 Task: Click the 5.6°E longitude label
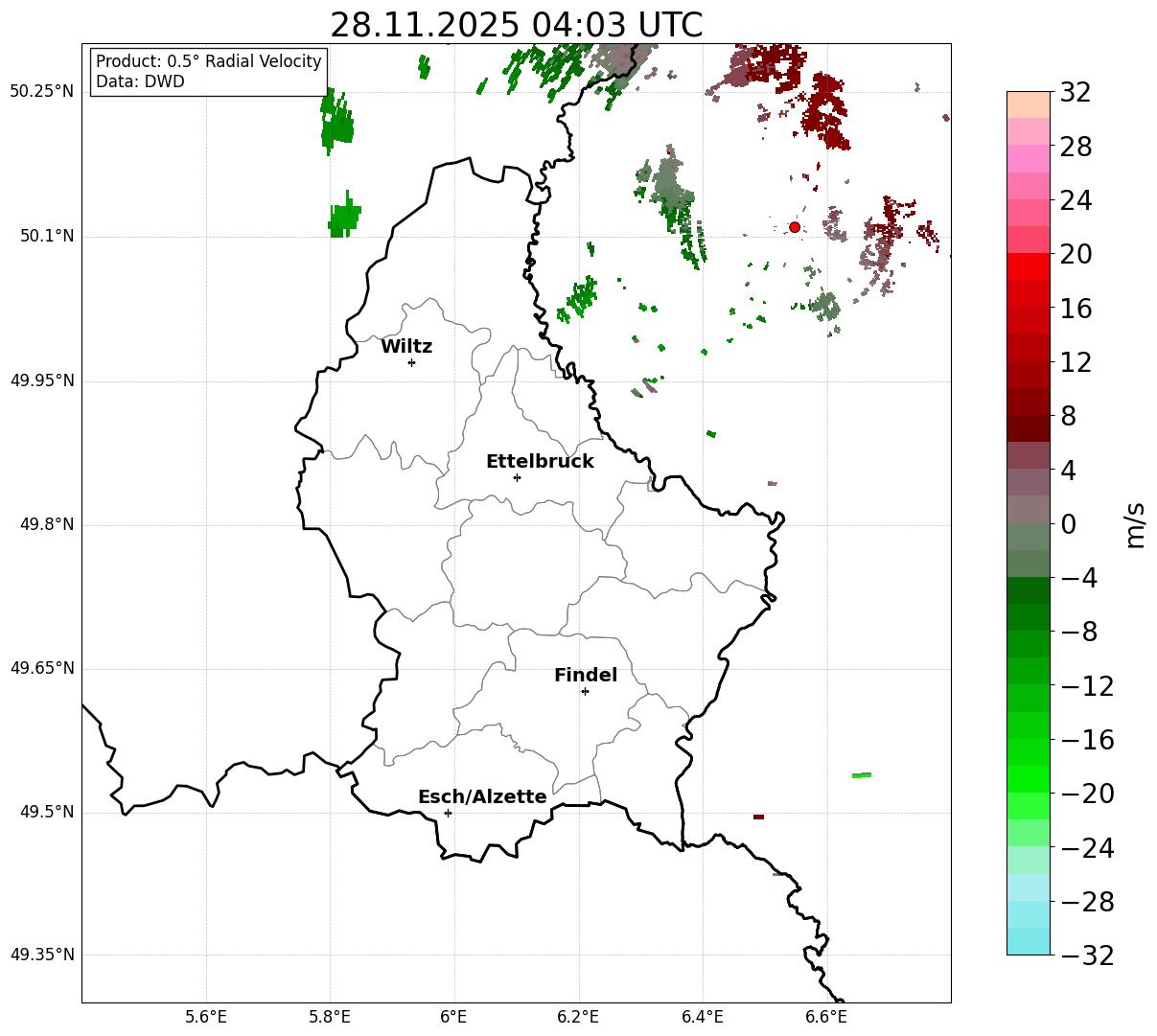click(x=206, y=1017)
